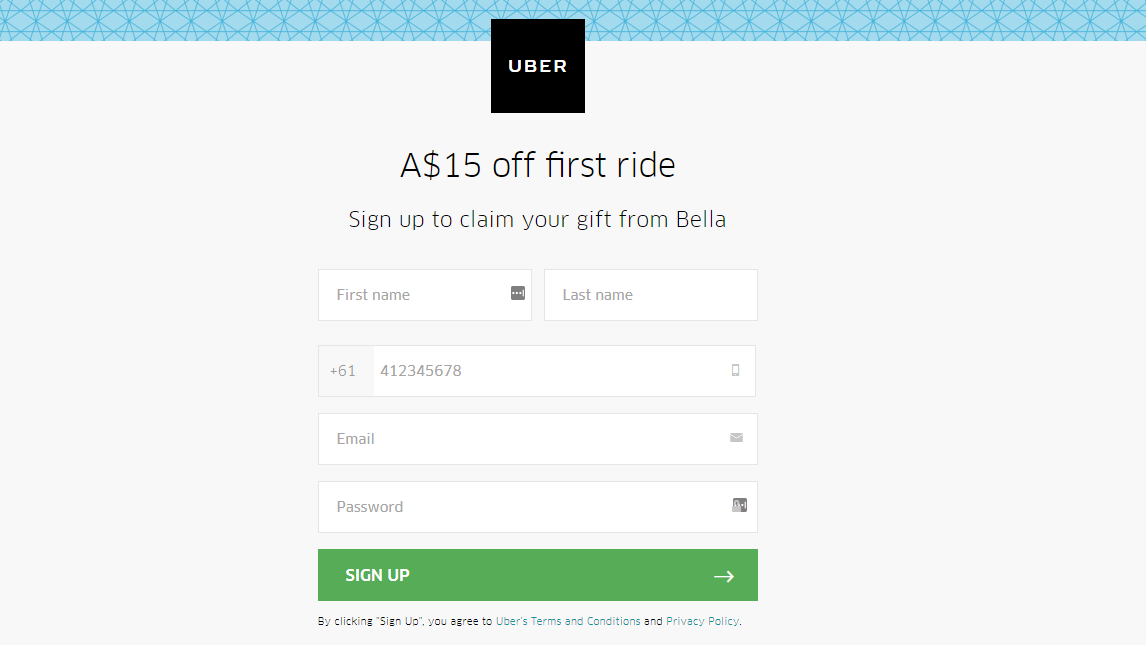The width and height of the screenshot is (1146, 645).
Task: Open Uber's Terms and Conditions
Action: (x=568, y=620)
